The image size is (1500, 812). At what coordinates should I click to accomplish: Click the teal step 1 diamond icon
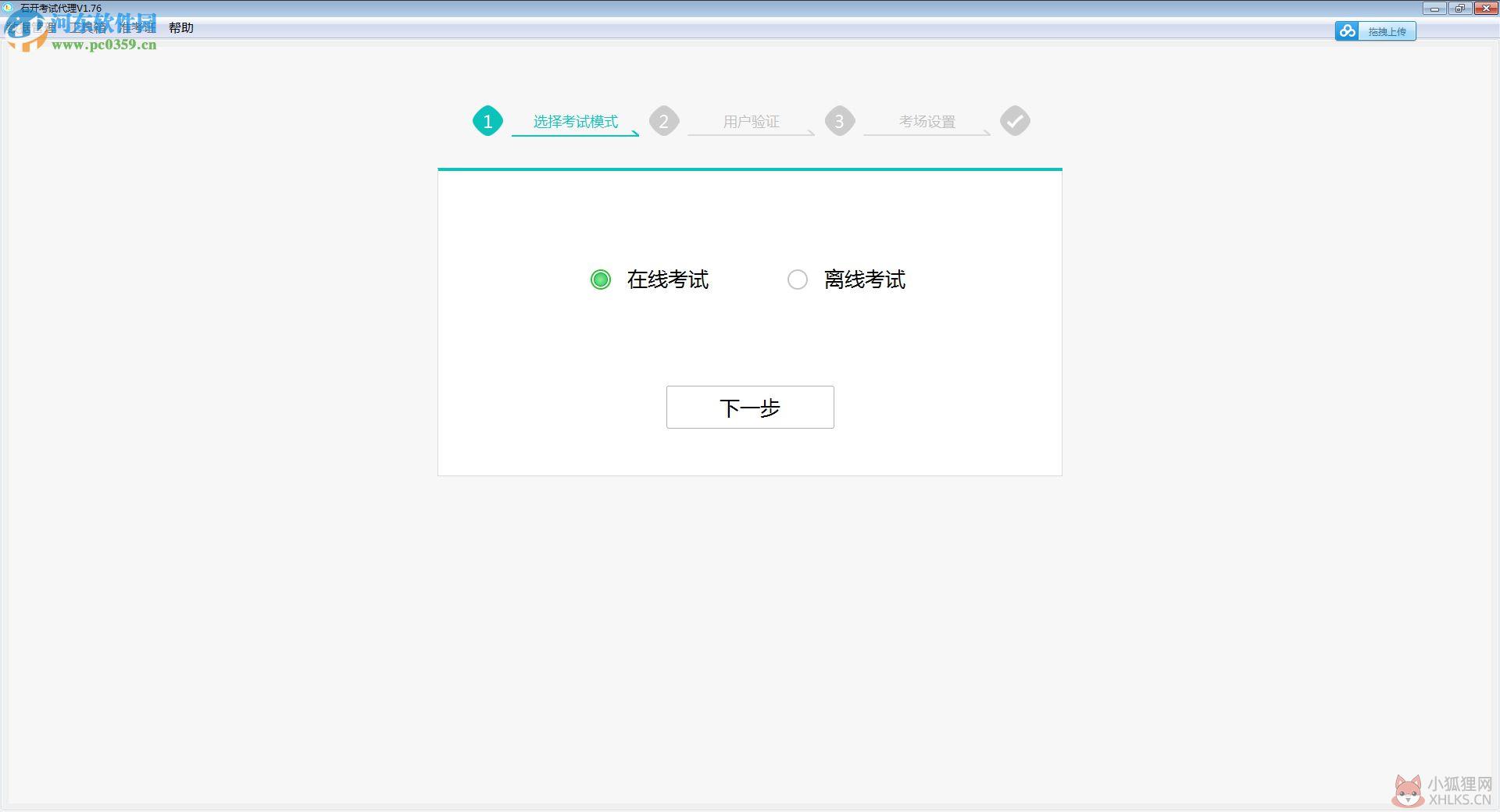pyautogui.click(x=487, y=121)
